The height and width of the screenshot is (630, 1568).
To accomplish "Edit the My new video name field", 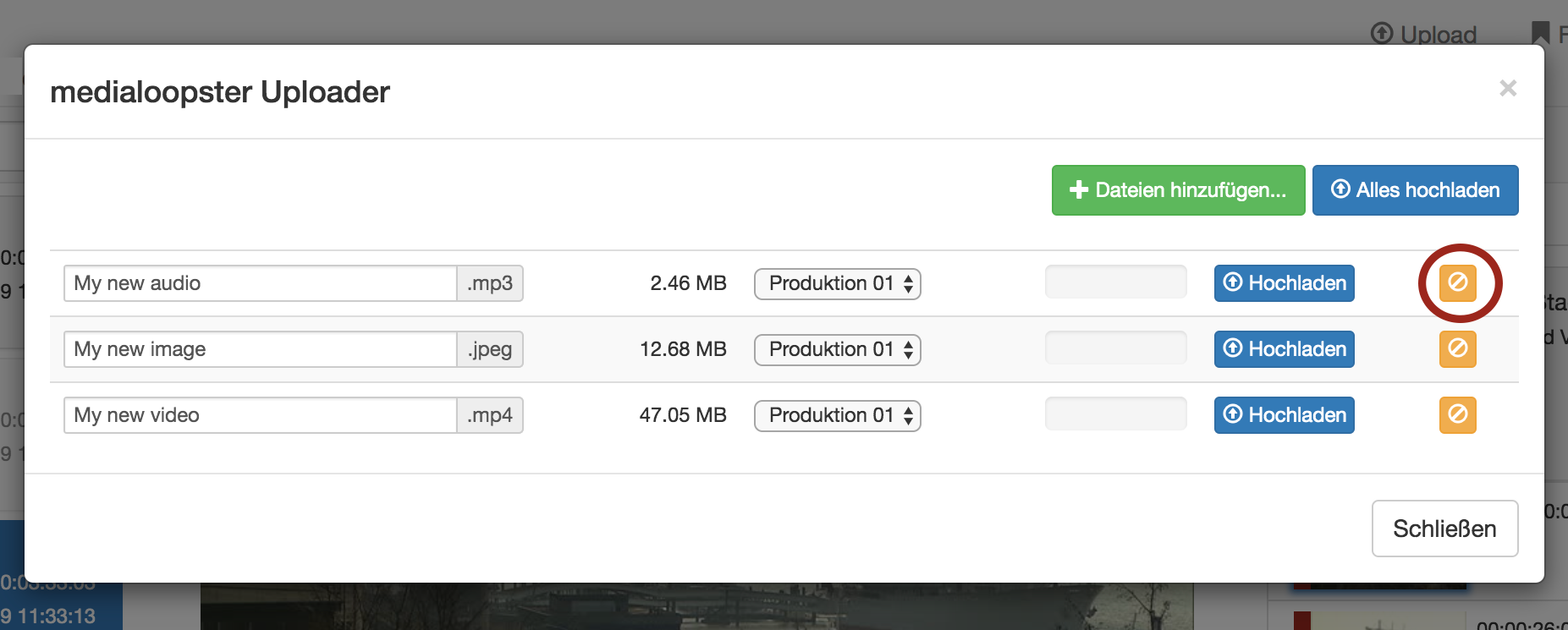I will click(260, 415).
